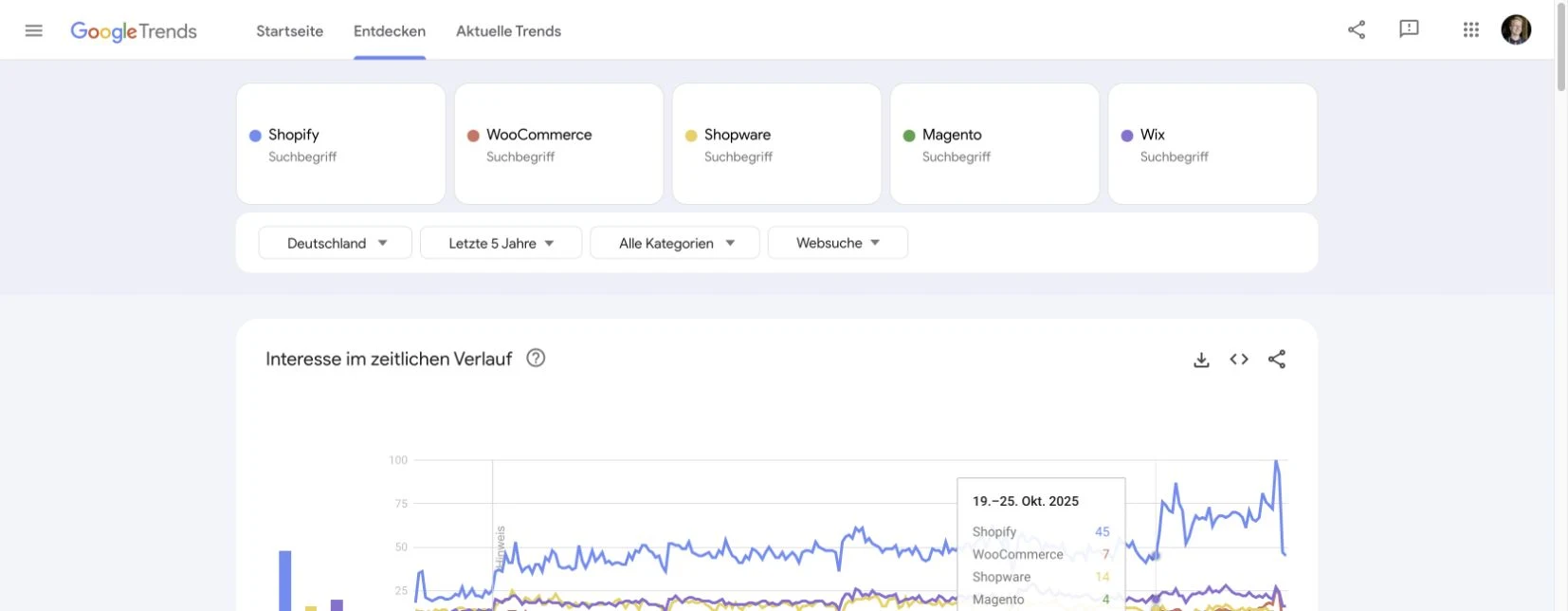Click the green Magento color dot

[x=909, y=136]
